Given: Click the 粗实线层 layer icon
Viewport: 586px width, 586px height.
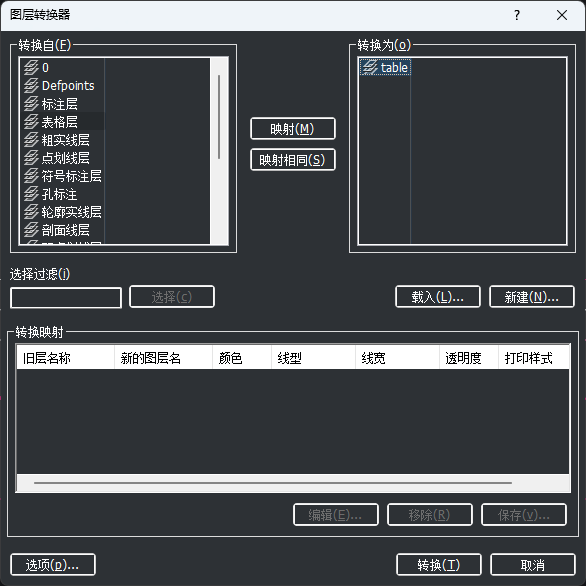Looking at the screenshot, I should pos(31,140).
